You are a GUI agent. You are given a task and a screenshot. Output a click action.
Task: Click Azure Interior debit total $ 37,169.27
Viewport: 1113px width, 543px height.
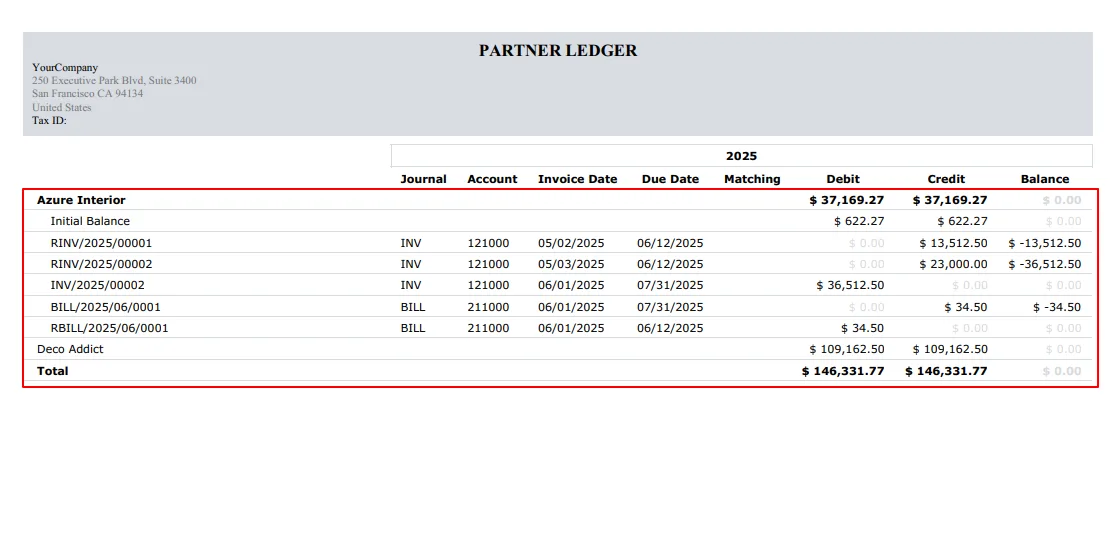[847, 200]
